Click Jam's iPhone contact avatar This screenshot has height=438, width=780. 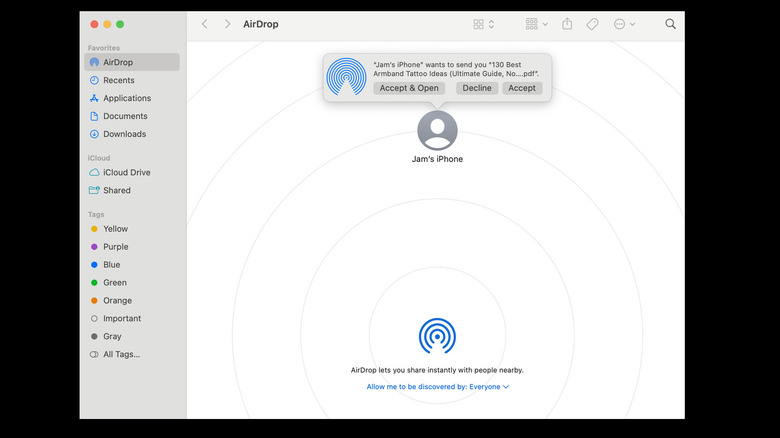point(437,131)
